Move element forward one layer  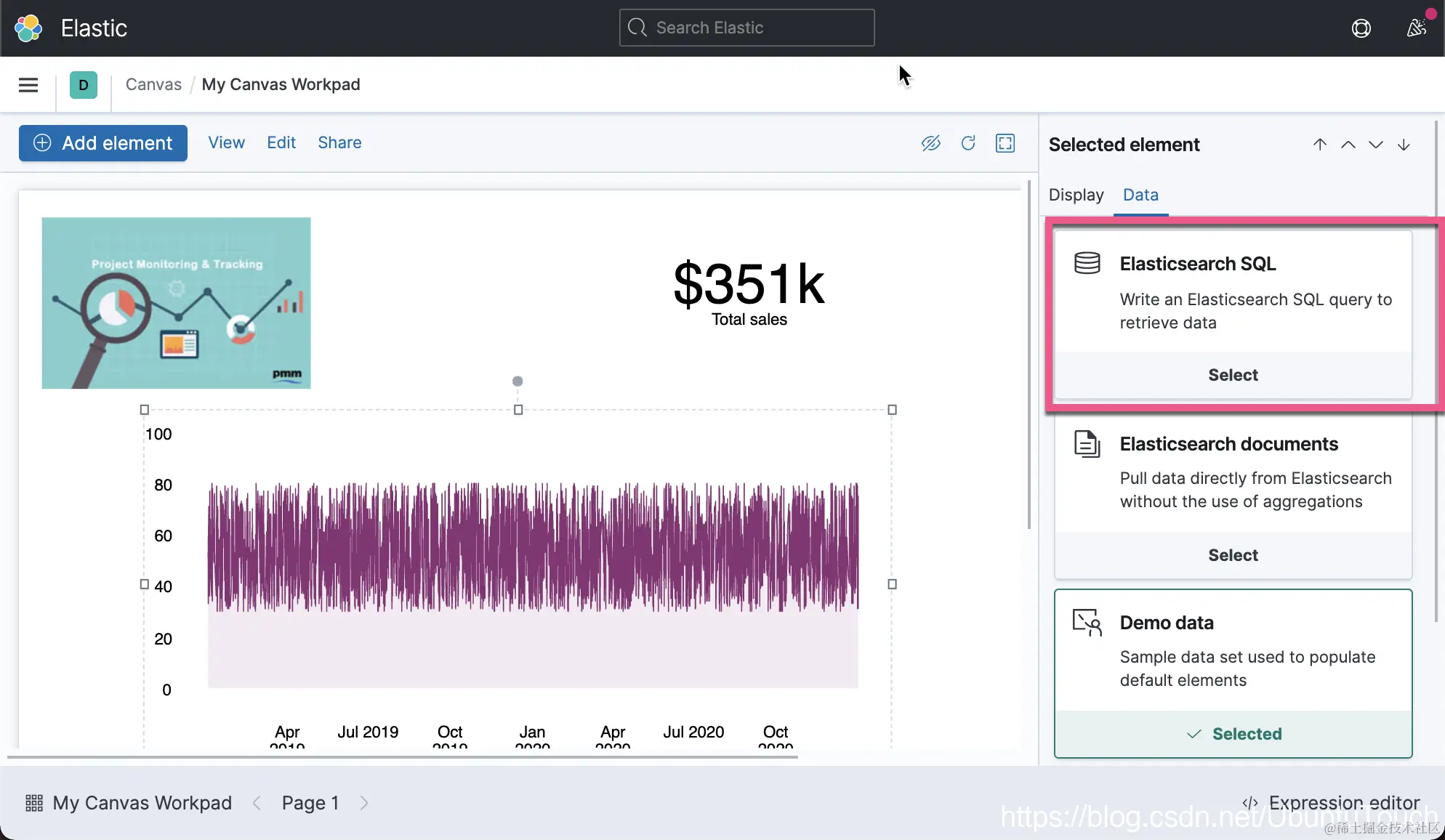1348,145
